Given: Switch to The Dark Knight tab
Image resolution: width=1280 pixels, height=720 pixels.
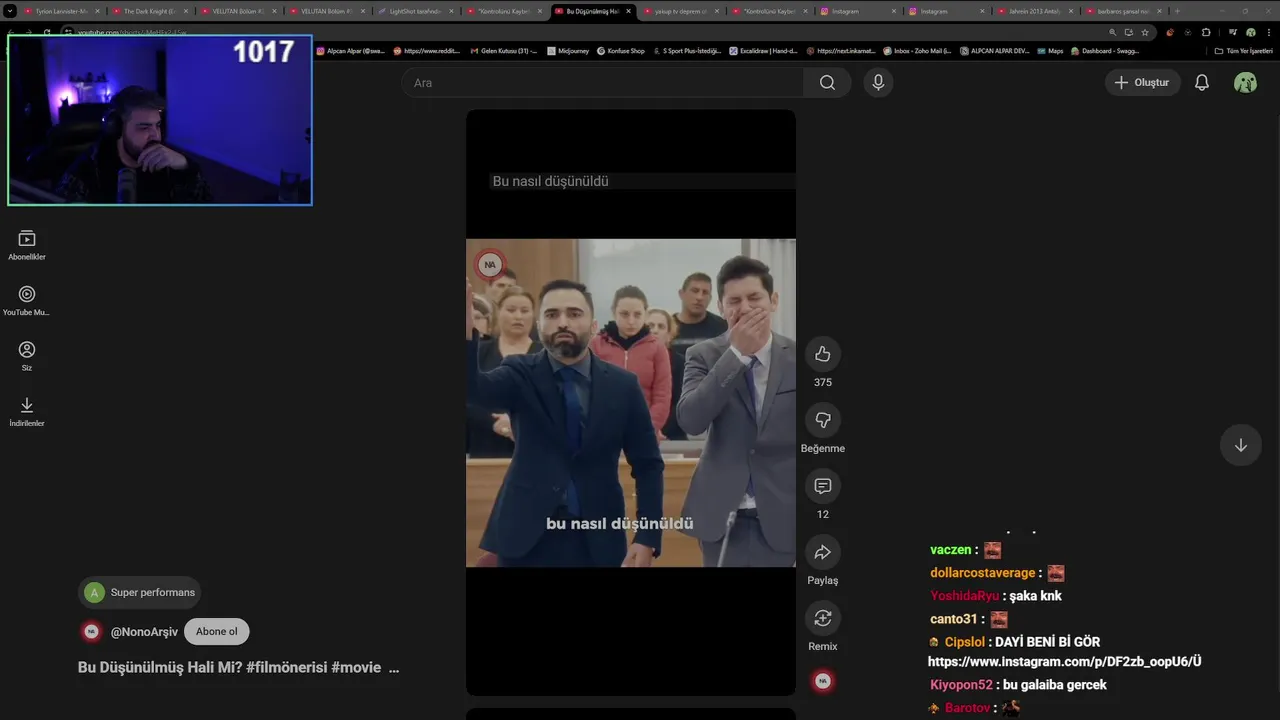Looking at the screenshot, I should coord(150,11).
